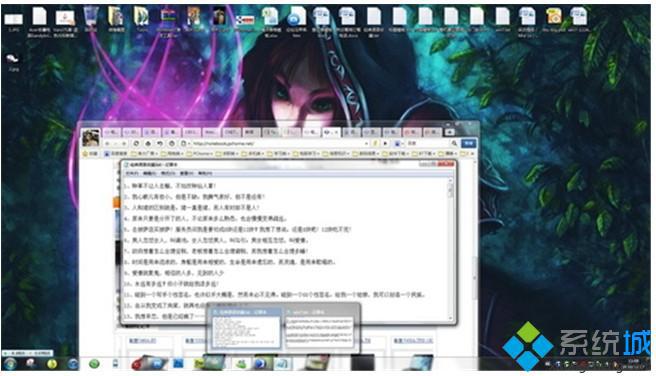Image resolution: width=656 pixels, height=376 pixels.
Task: Open a new browser tab
Action: pos(450,132)
